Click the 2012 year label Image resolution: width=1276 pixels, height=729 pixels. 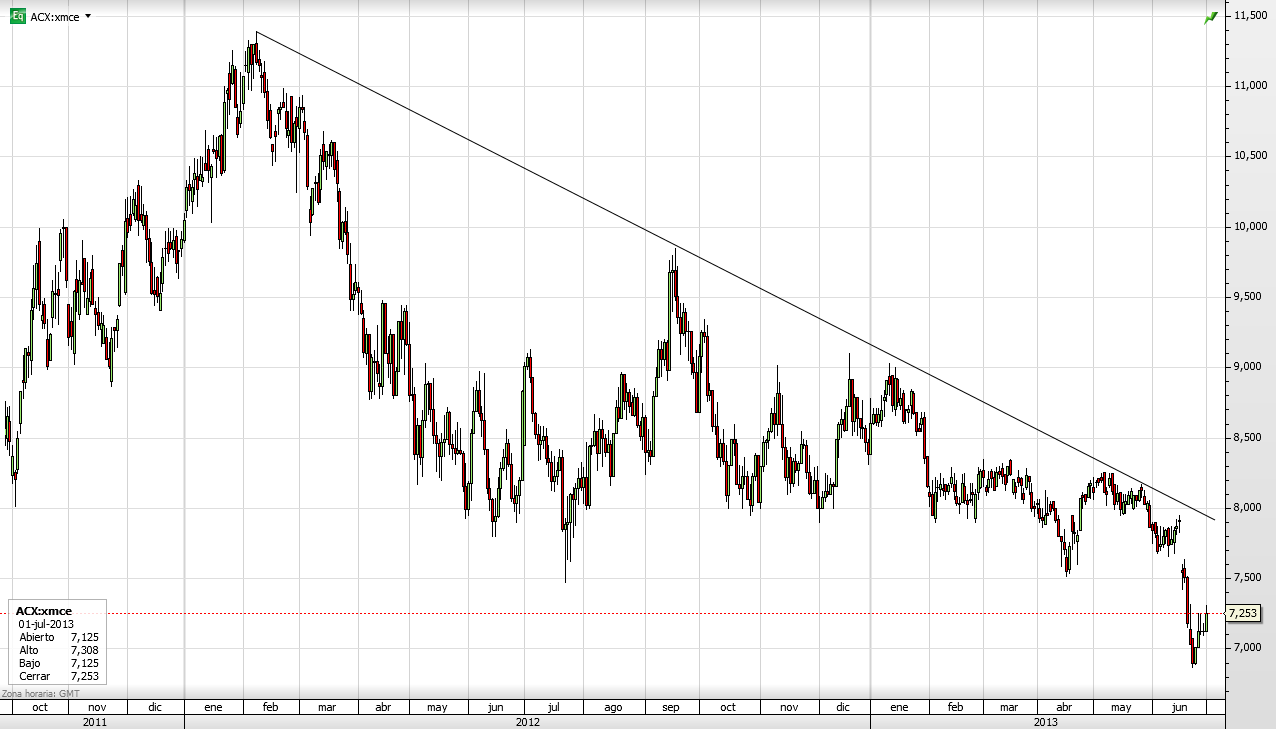[x=528, y=721]
